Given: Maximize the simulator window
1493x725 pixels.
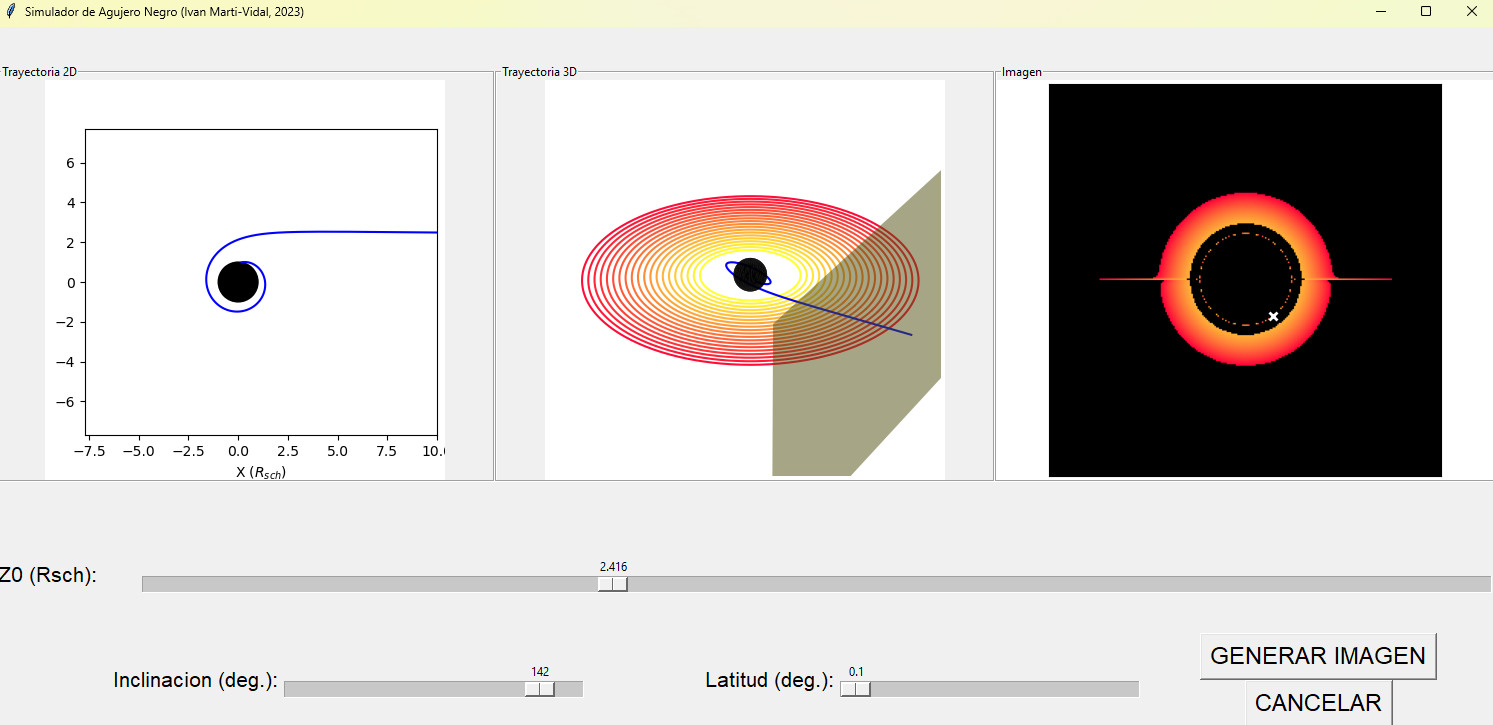Looking at the screenshot, I should click(x=1426, y=12).
